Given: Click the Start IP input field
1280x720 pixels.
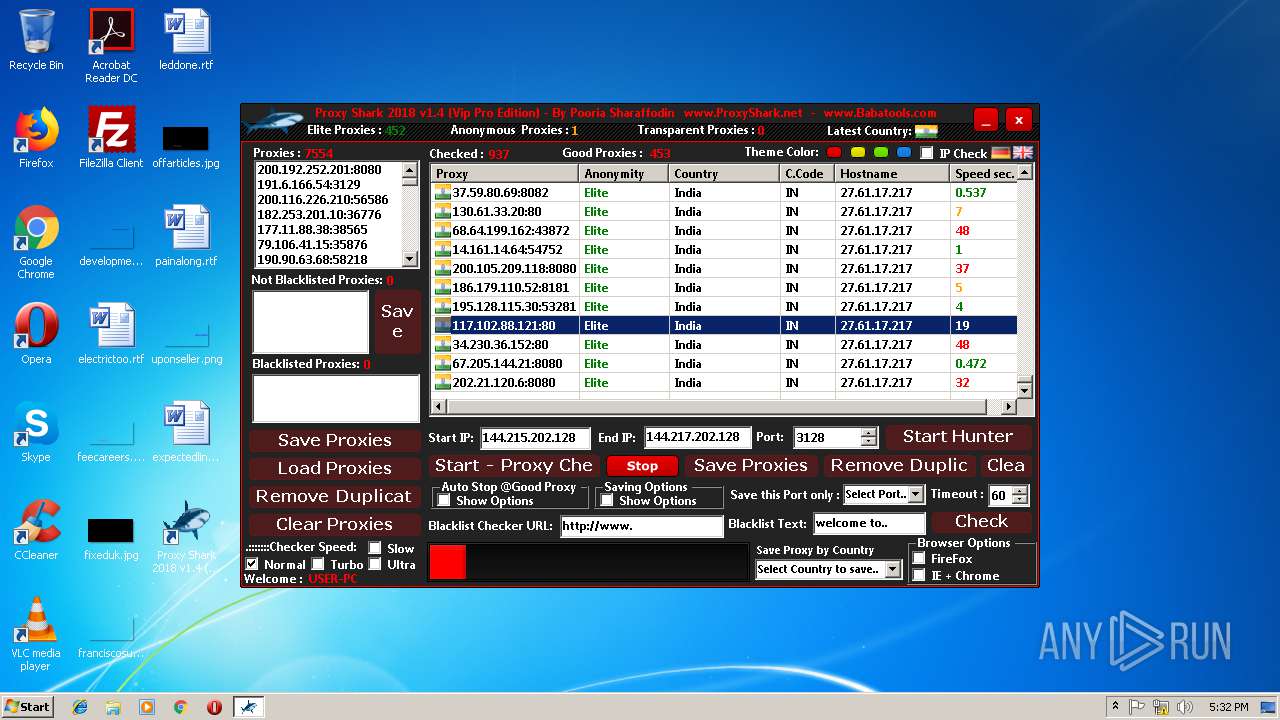Looking at the screenshot, I should coord(536,438).
